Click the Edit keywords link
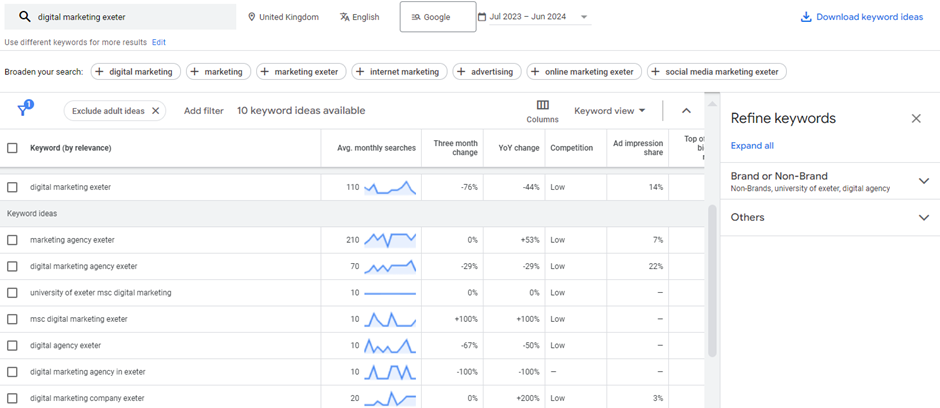Image resolution: width=940 pixels, height=408 pixels. (159, 43)
